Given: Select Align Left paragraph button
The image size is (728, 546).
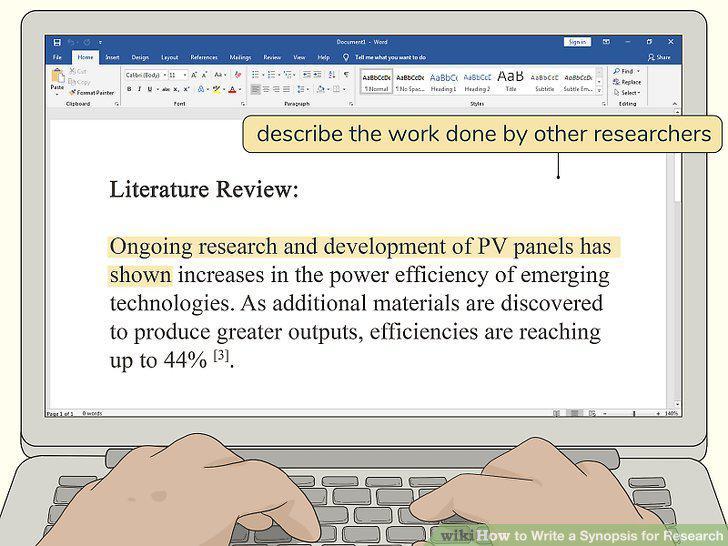Looking at the screenshot, I should click(x=255, y=89).
